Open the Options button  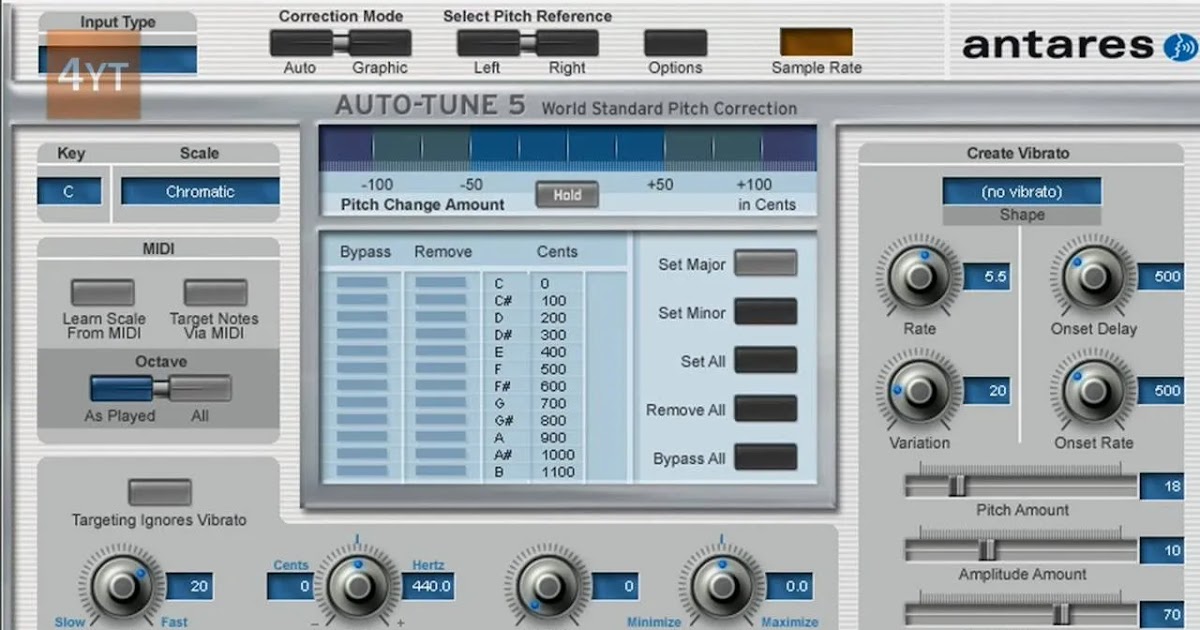point(675,43)
